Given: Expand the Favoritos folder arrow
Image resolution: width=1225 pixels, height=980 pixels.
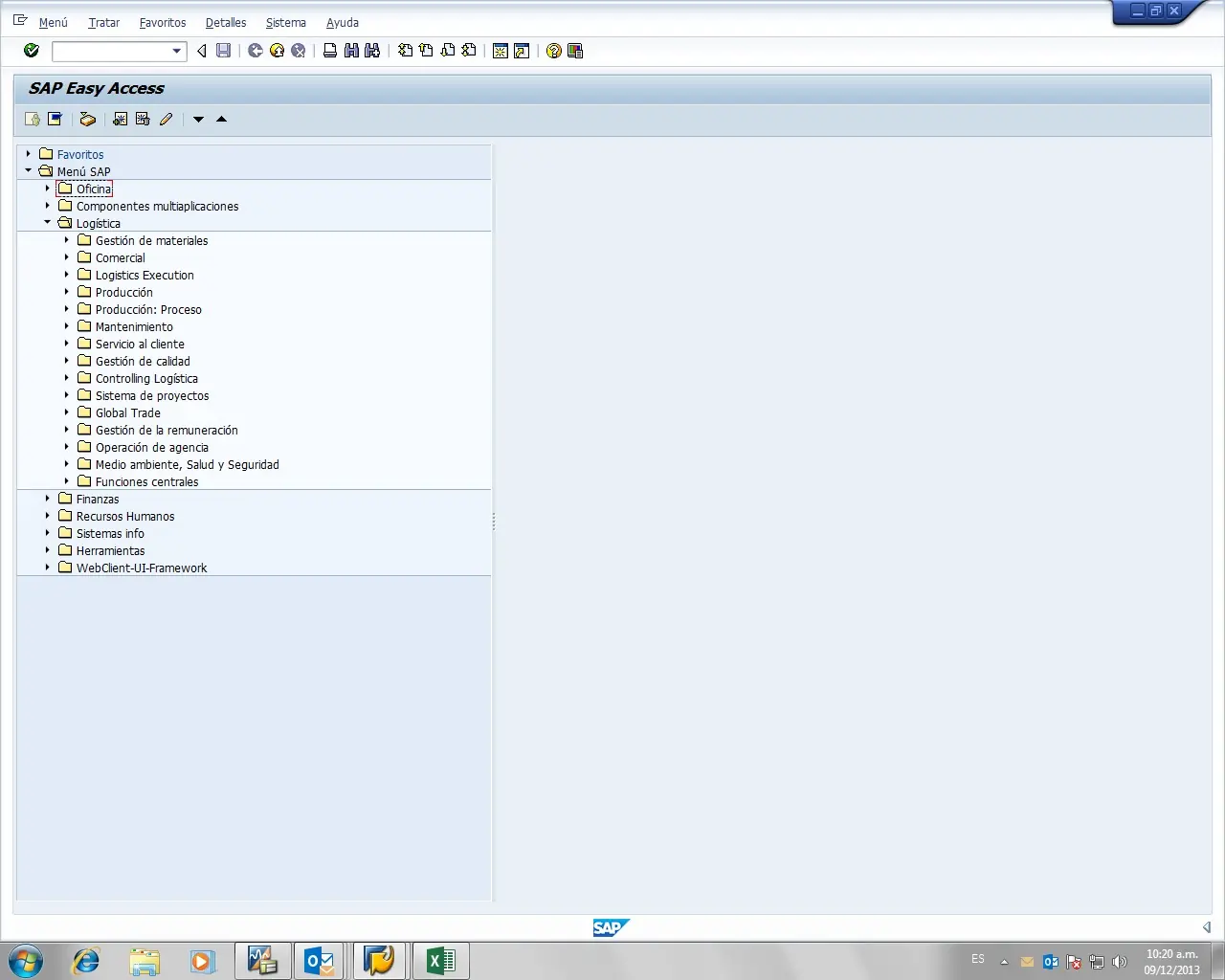Looking at the screenshot, I should tap(29, 153).
